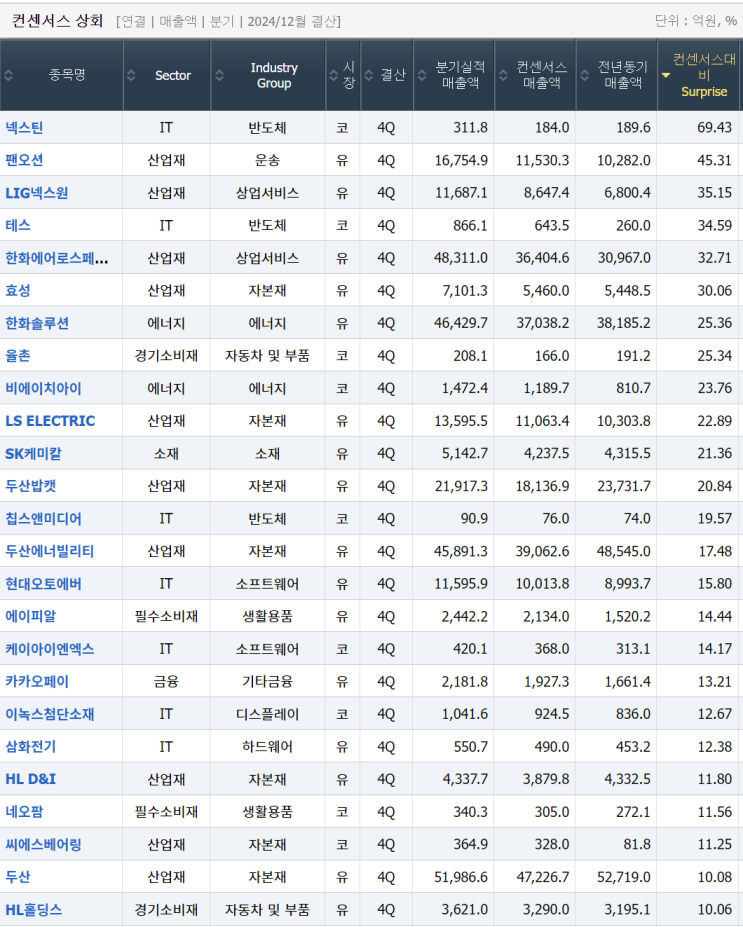The image size is (743, 927).
Task: Click the LS ELECTRIC link
Action: [x=50, y=421]
